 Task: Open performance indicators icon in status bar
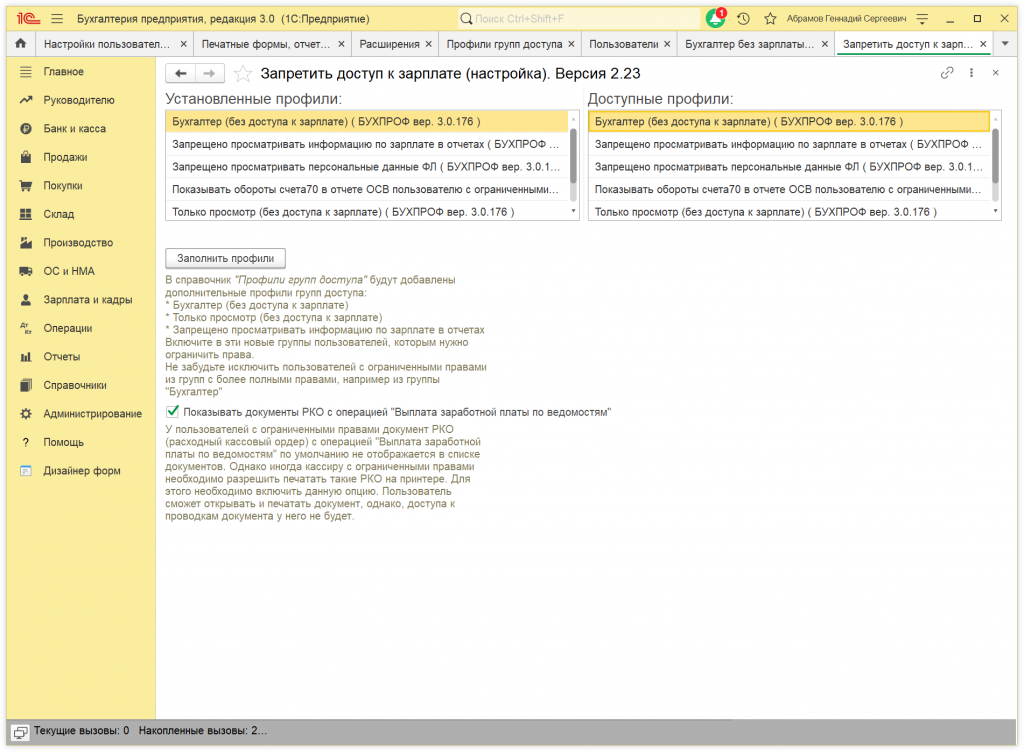tap(20, 732)
